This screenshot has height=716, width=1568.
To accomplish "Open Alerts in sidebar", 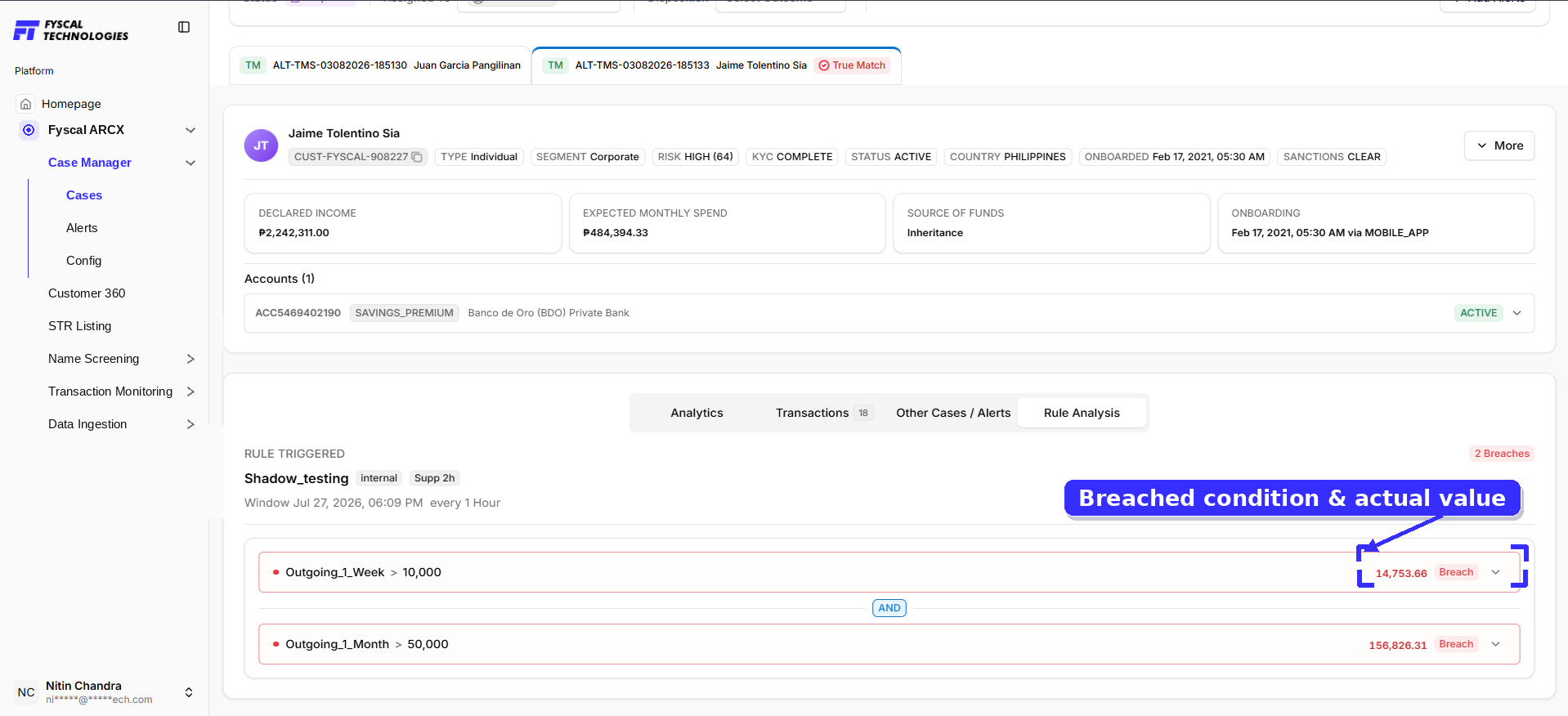I will (82, 228).
